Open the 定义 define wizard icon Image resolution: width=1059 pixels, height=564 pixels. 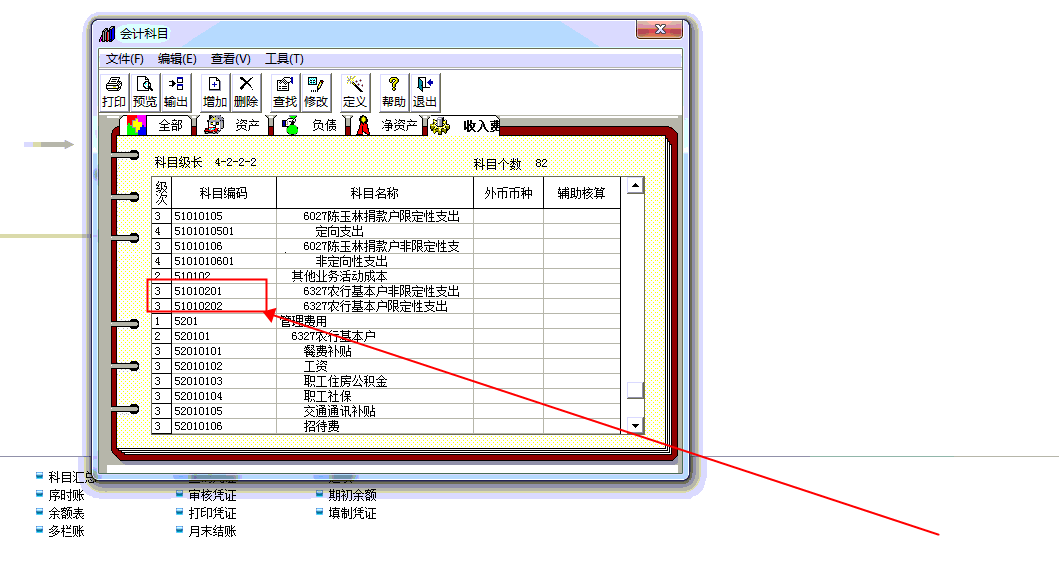tap(355, 92)
